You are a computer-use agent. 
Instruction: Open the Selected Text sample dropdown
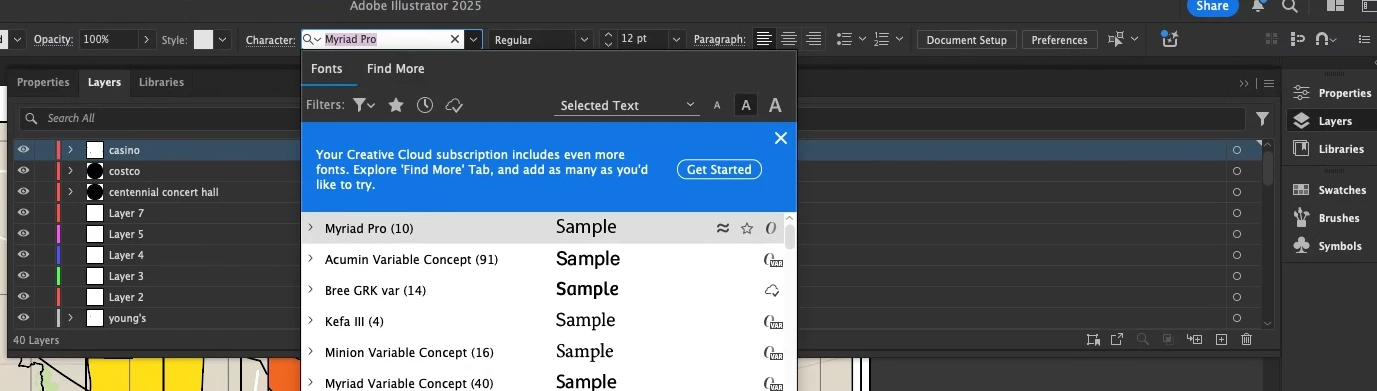(x=627, y=105)
